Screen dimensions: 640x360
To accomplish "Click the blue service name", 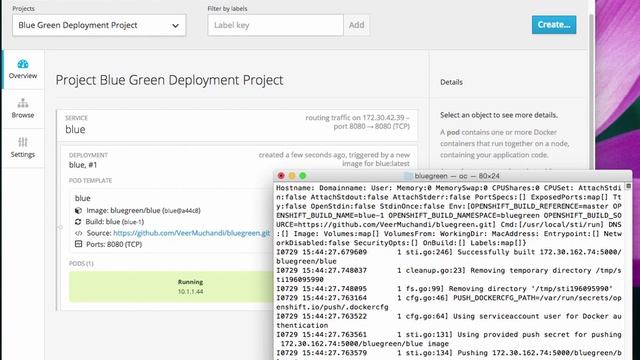I will point(75,129).
